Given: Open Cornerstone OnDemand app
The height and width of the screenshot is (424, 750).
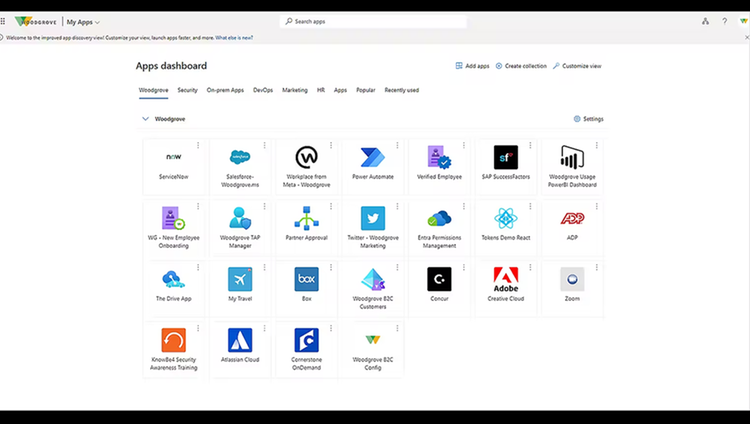Looking at the screenshot, I should pos(307,350).
